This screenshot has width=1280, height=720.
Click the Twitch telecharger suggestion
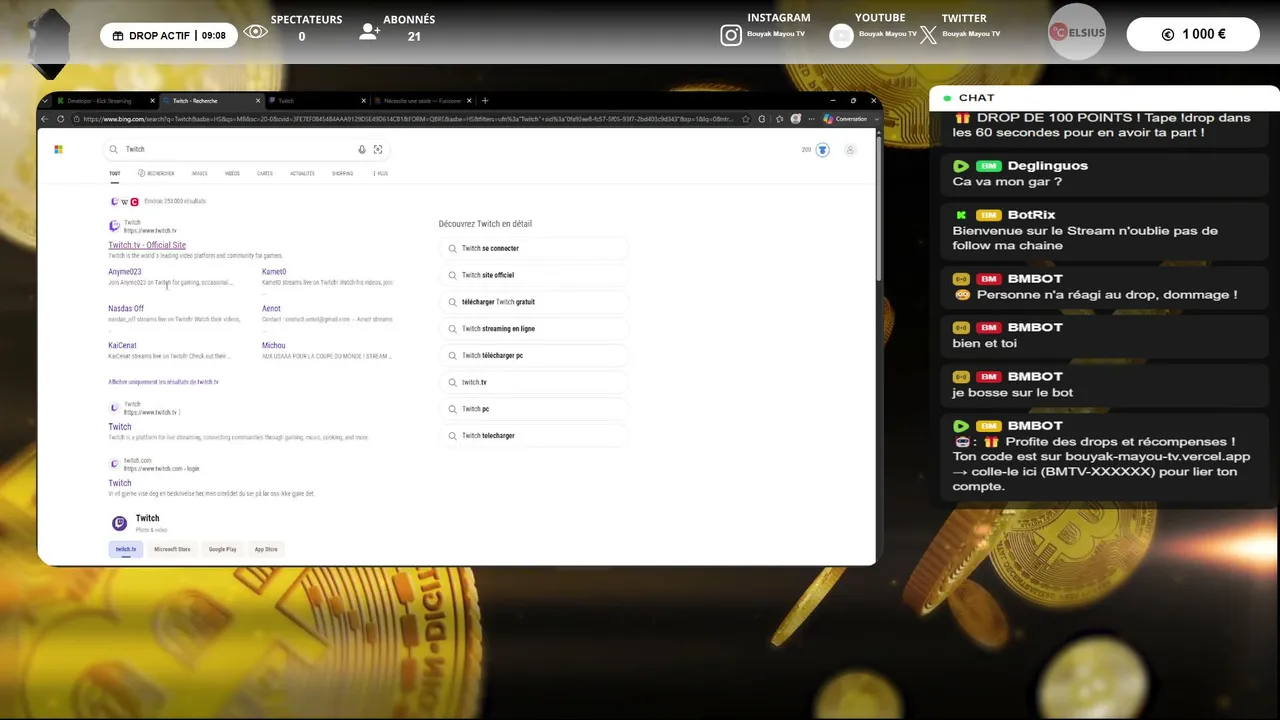click(533, 436)
